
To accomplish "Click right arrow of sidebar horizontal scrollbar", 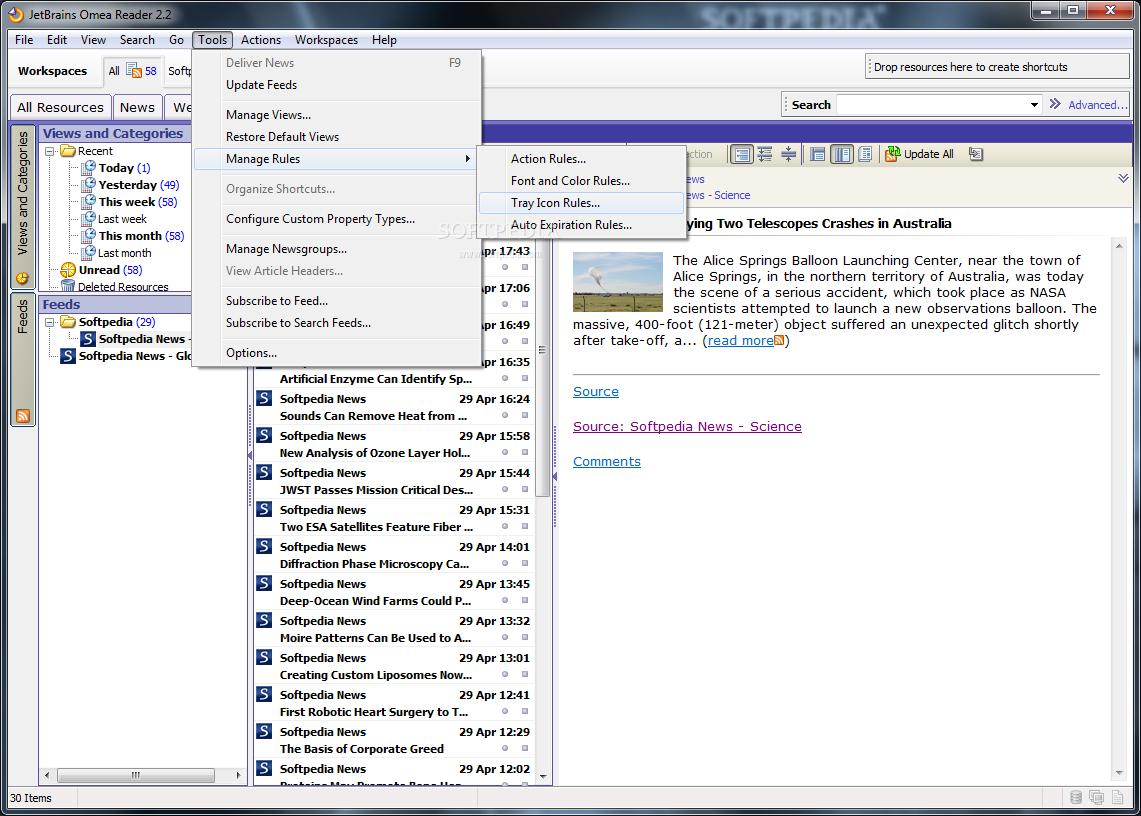I will [238, 775].
